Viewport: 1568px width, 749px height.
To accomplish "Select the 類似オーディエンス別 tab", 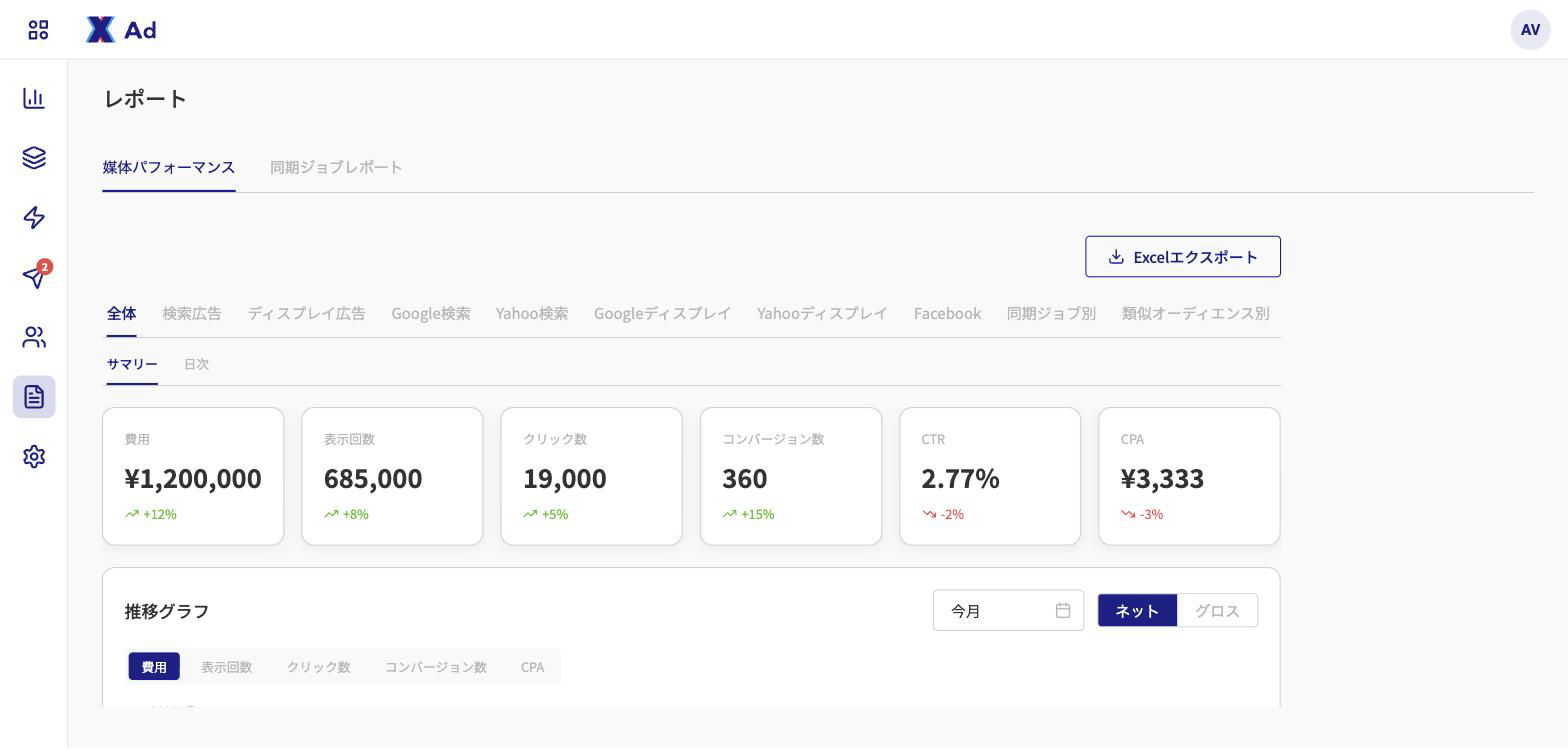I will [1195, 313].
